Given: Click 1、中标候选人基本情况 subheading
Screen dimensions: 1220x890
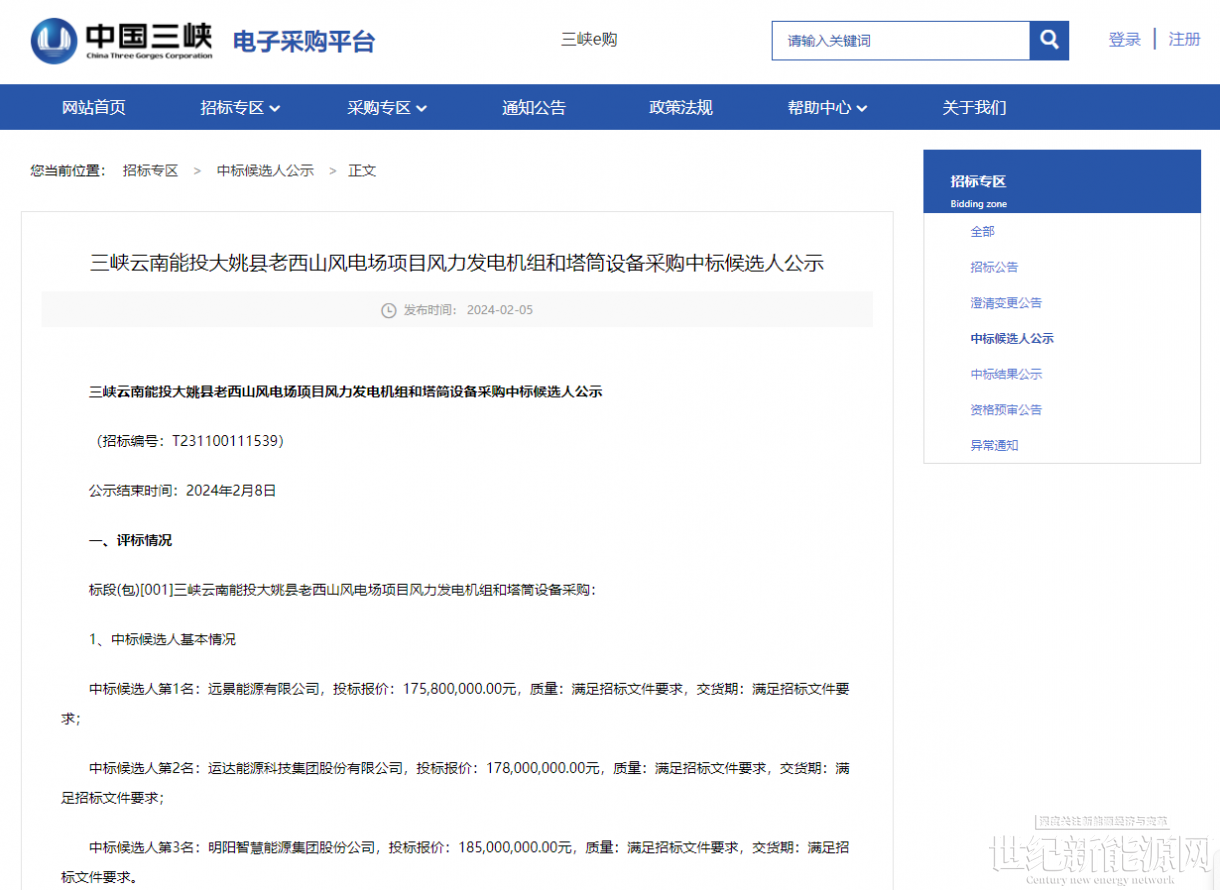Looking at the screenshot, I should 163,640.
